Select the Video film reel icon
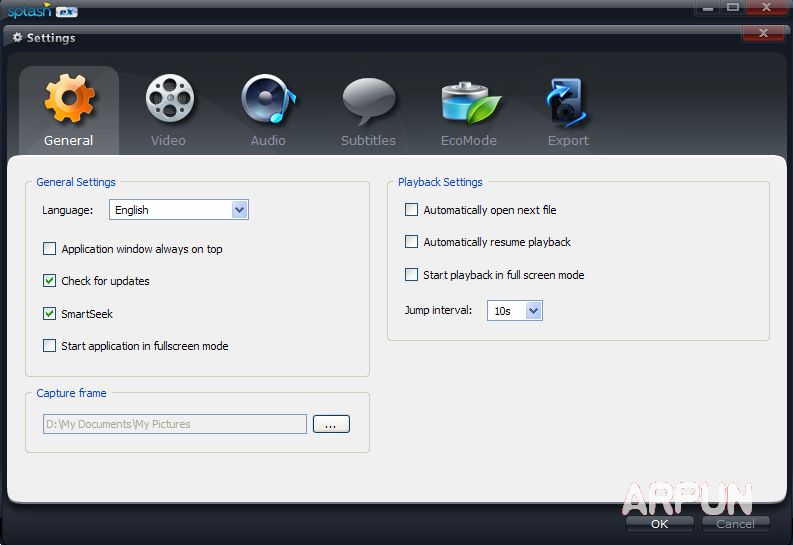Screen dimensions: 793x545 (x=168, y=100)
